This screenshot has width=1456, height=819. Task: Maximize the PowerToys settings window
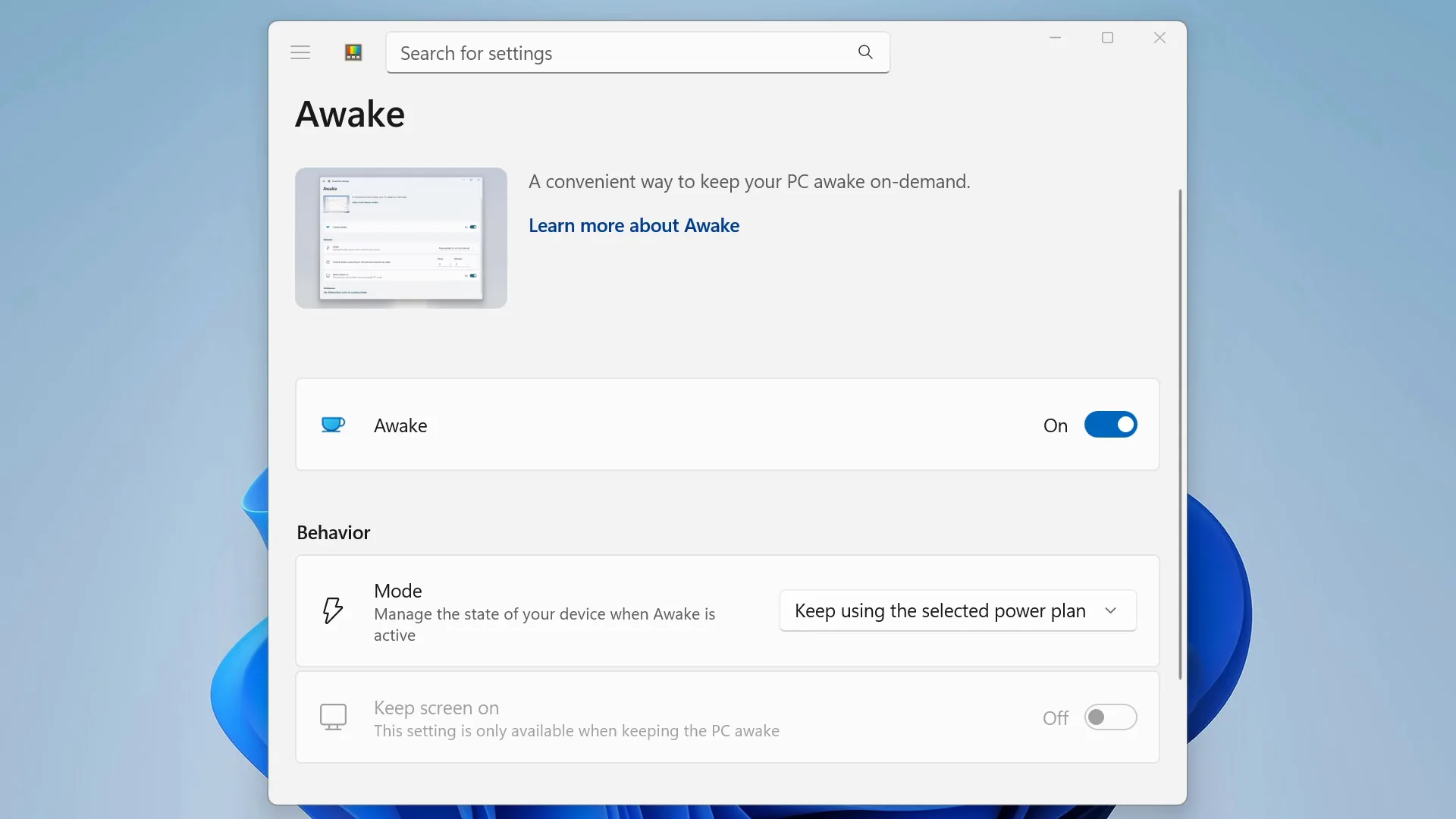pyautogui.click(x=1107, y=37)
